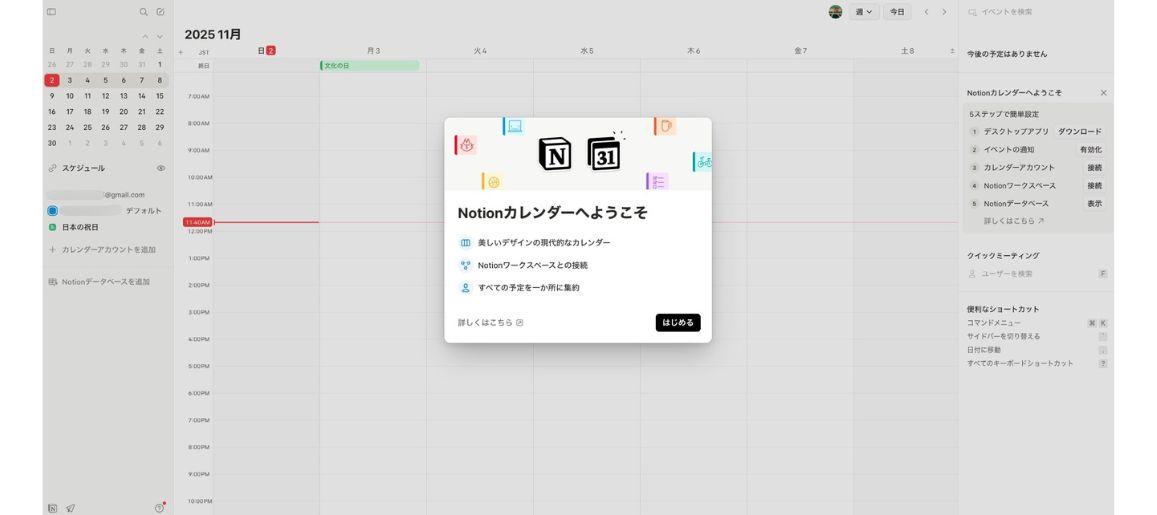Close the Notionカレンダーへようこそ side panel
1157x515 pixels.
click(x=1103, y=93)
